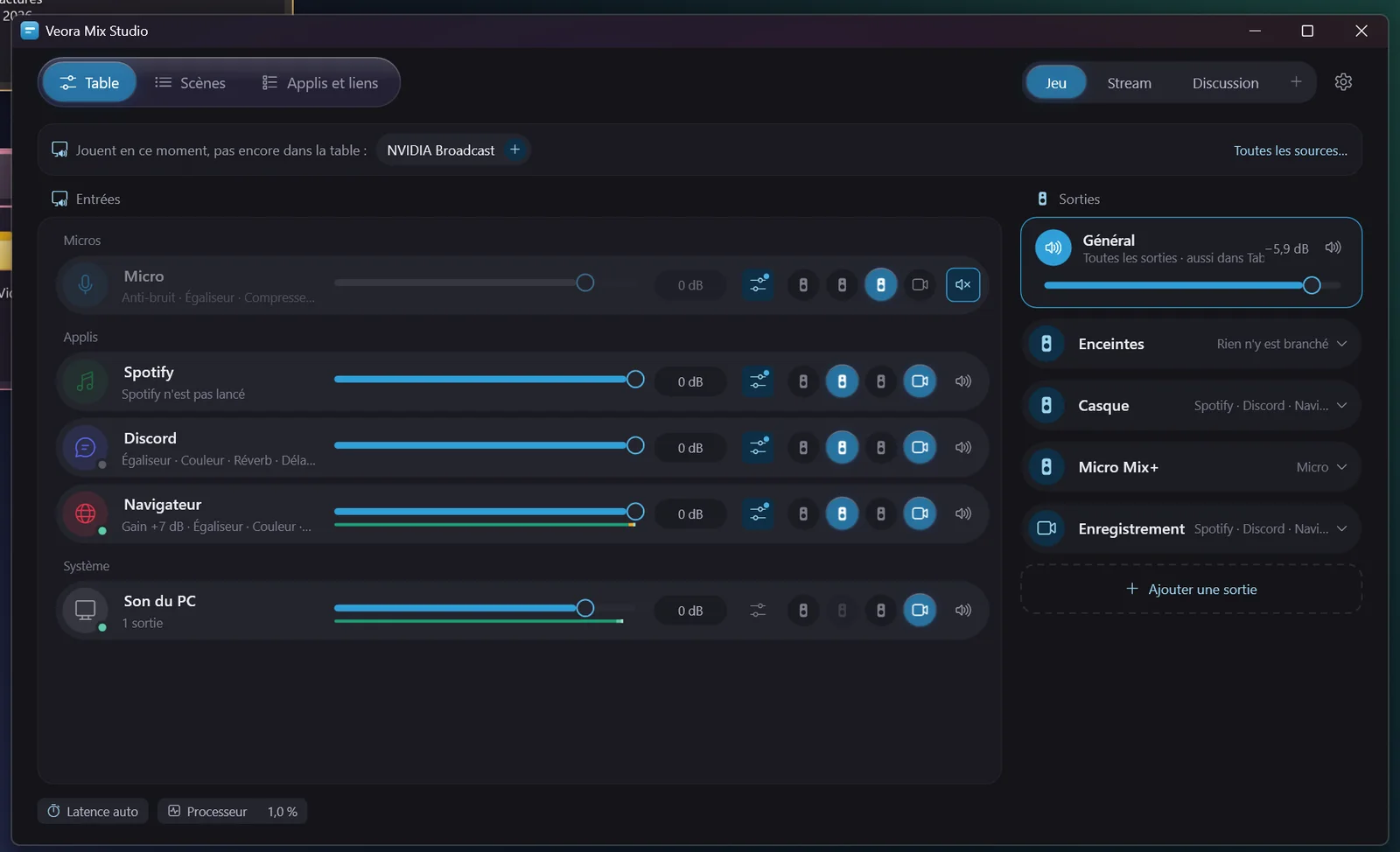Click the Son du PC 0 dB field
The height and width of the screenshot is (852, 1400).
tap(690, 611)
